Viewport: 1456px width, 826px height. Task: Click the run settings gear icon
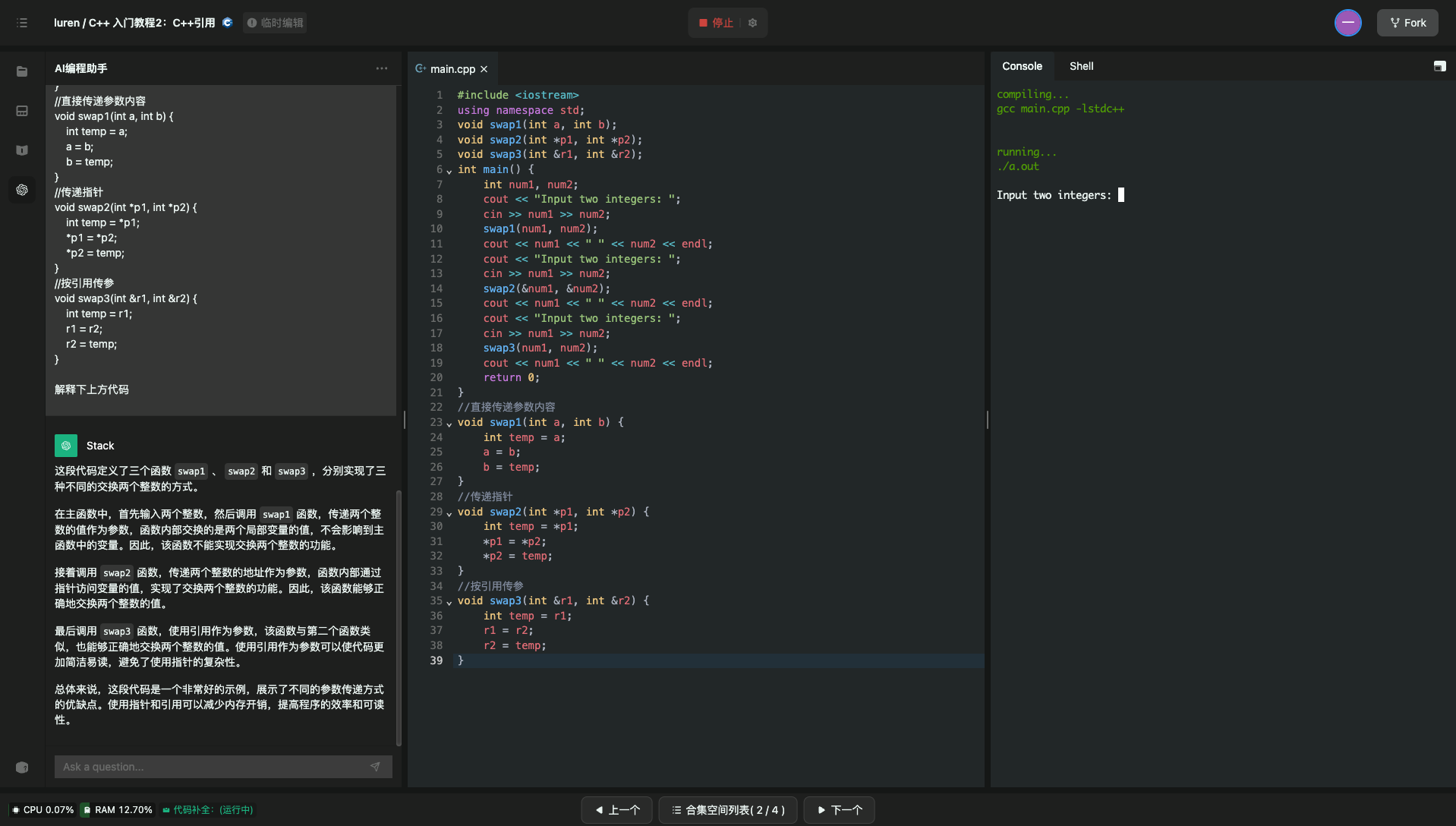[752, 23]
